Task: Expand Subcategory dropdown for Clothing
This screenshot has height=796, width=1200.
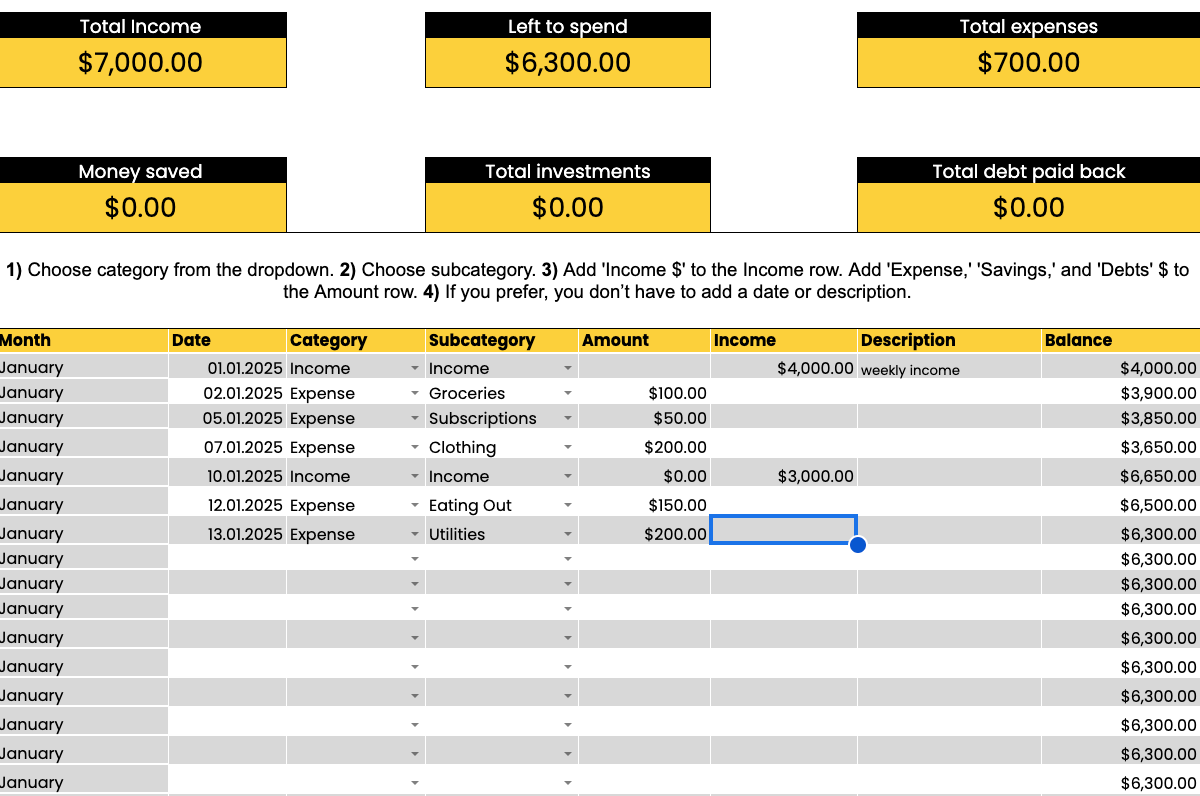Action: [568, 448]
